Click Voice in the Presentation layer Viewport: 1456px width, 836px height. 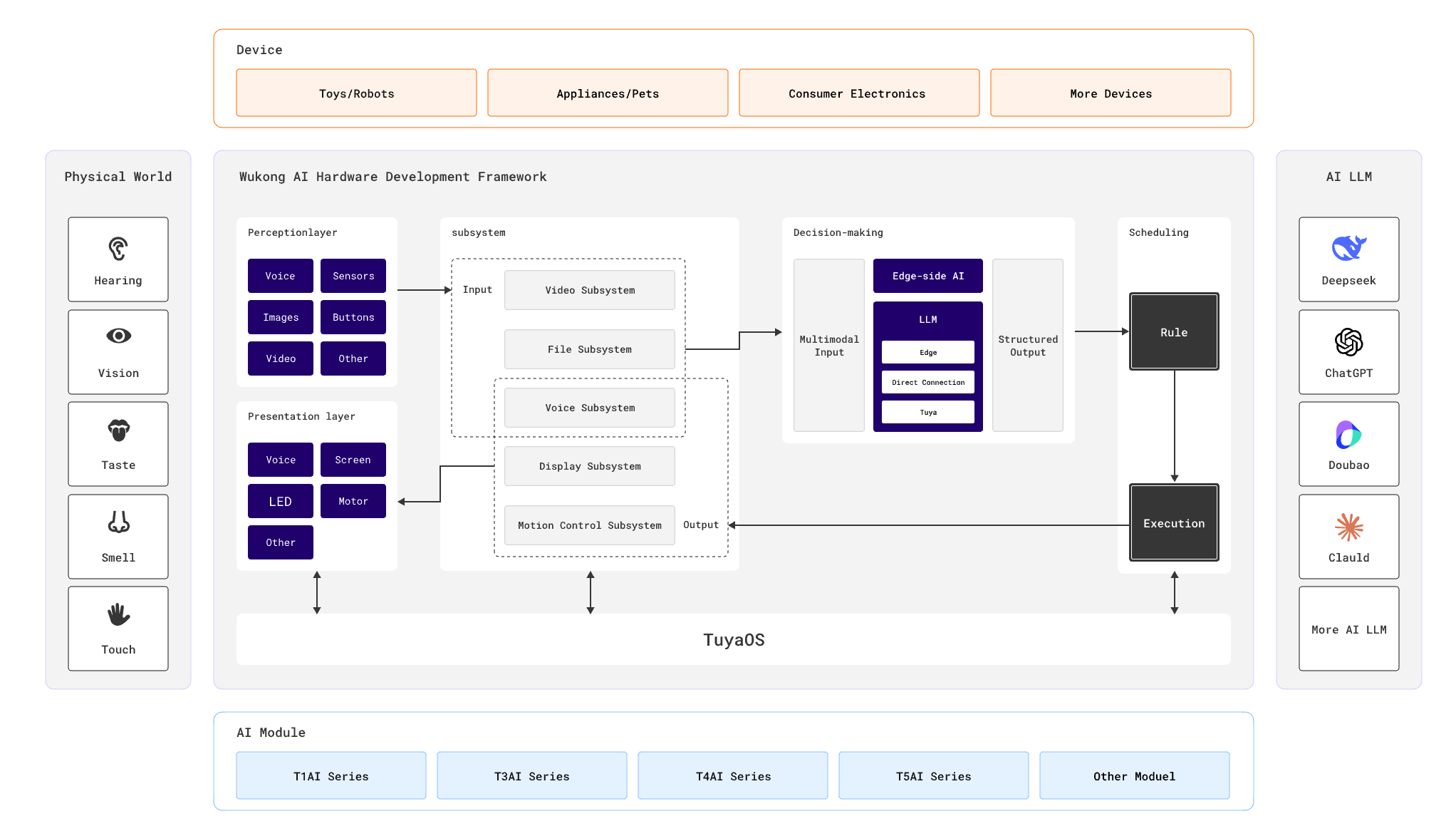point(281,460)
